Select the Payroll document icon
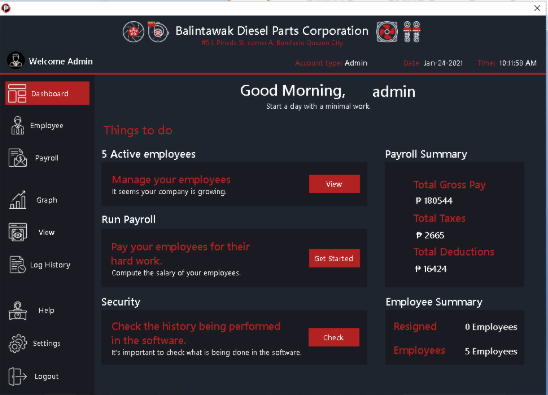 coord(17,158)
